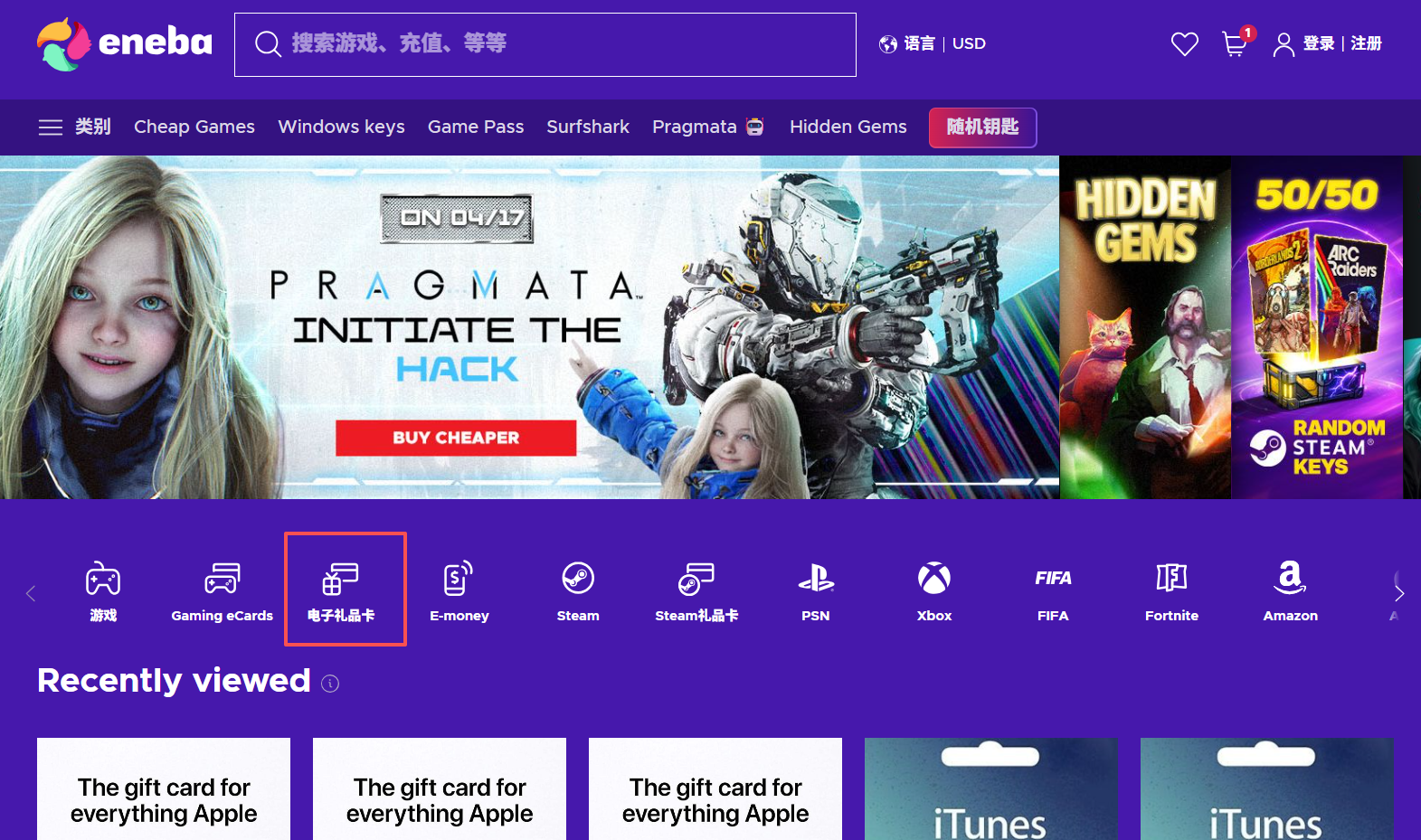This screenshot has height=840, width=1421.
Task: Click the search input field
Action: click(x=545, y=44)
